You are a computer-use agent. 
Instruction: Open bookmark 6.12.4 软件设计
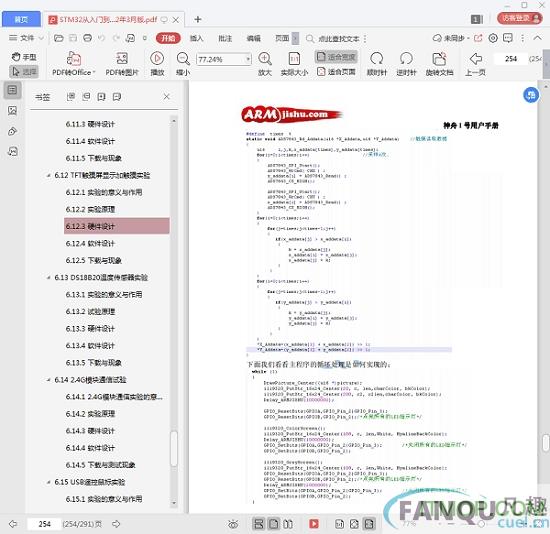pos(90,243)
